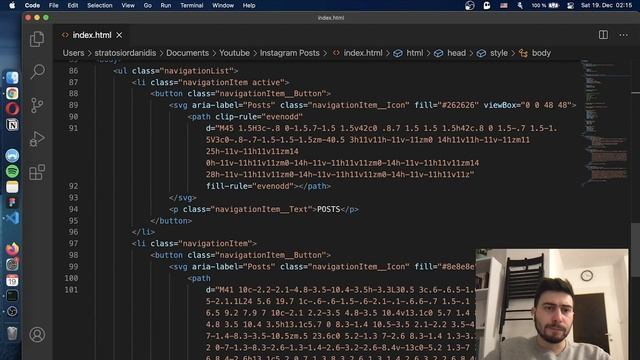Open the View menu
This screenshot has height=360, width=640.
[x=128, y=5]
